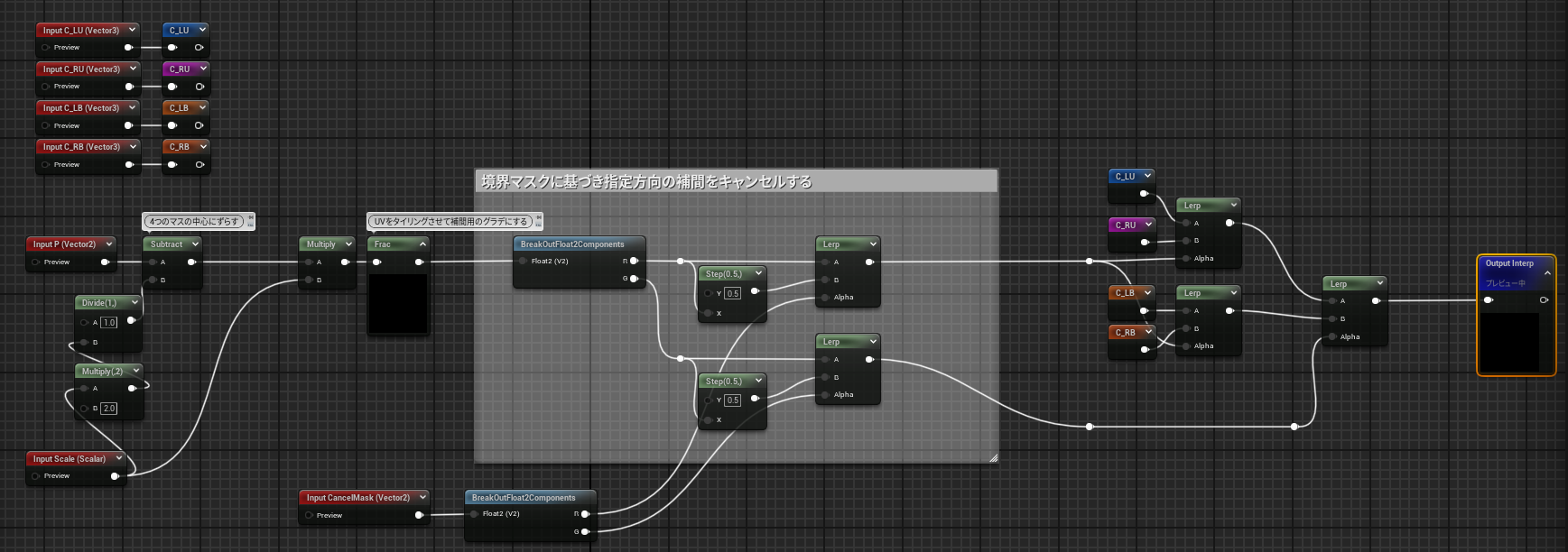Expand the Input CancelMask (Vector2) node chevron

point(422,497)
